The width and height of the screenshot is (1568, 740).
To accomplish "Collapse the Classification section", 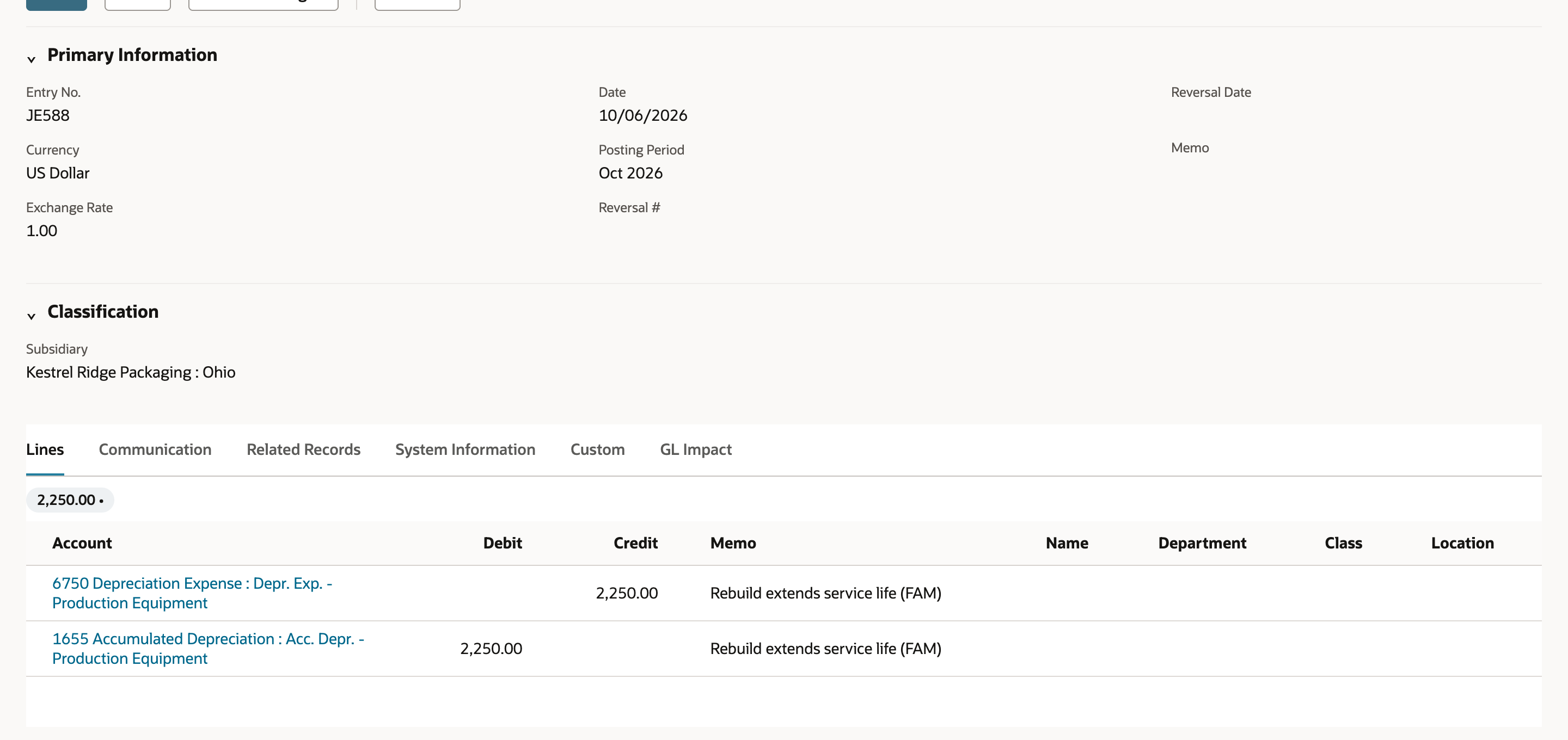I will click(31, 316).
